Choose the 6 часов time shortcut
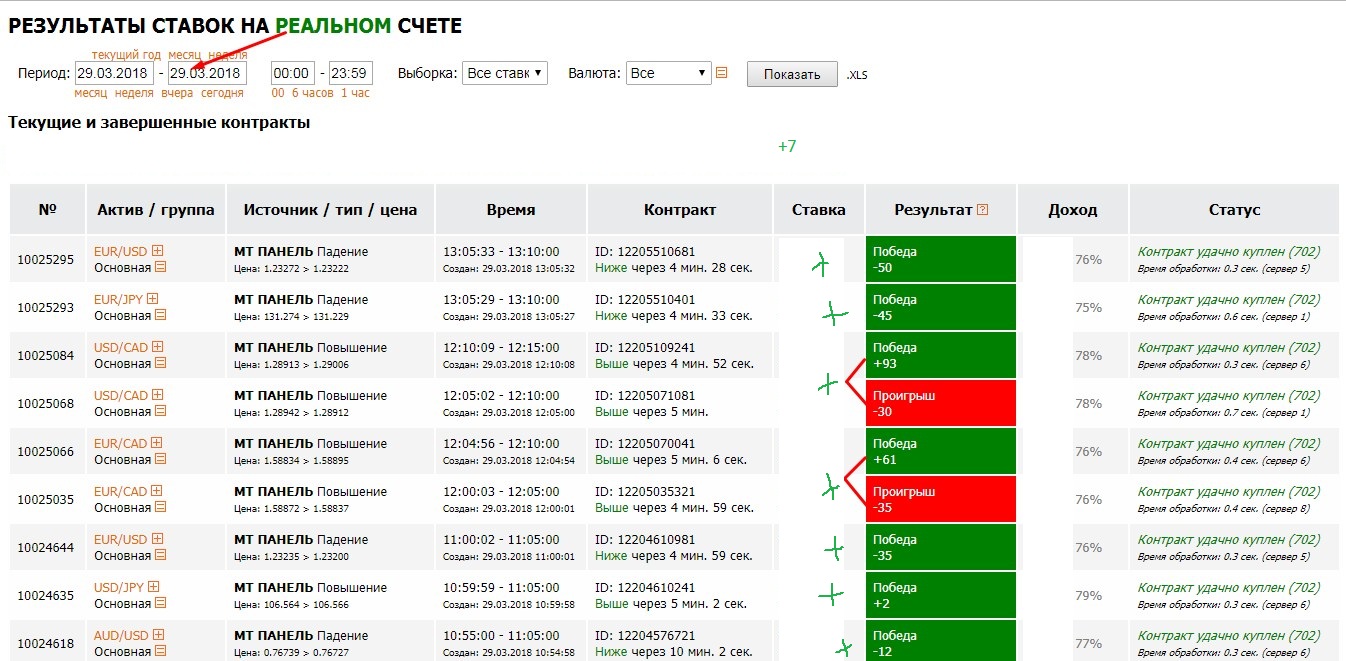This screenshot has width=1346, height=661. click(313, 93)
